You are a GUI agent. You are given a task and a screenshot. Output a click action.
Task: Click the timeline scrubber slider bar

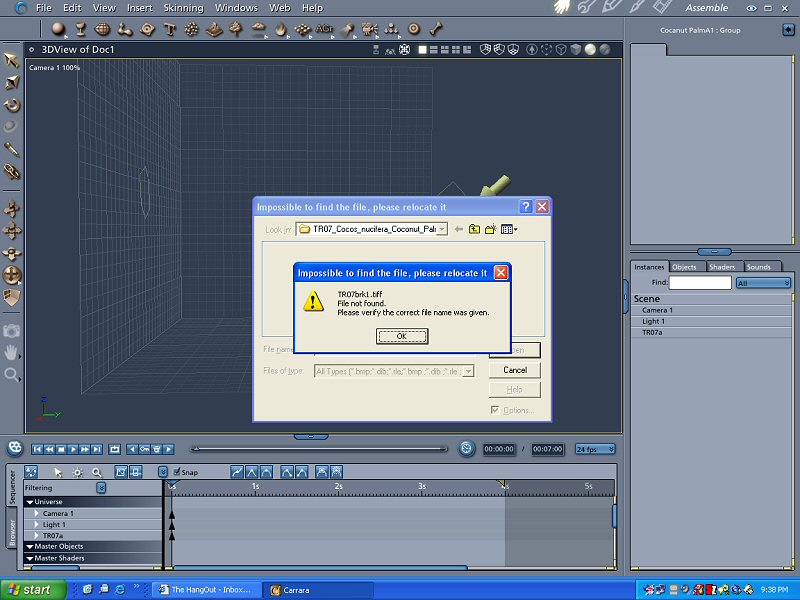click(x=320, y=449)
